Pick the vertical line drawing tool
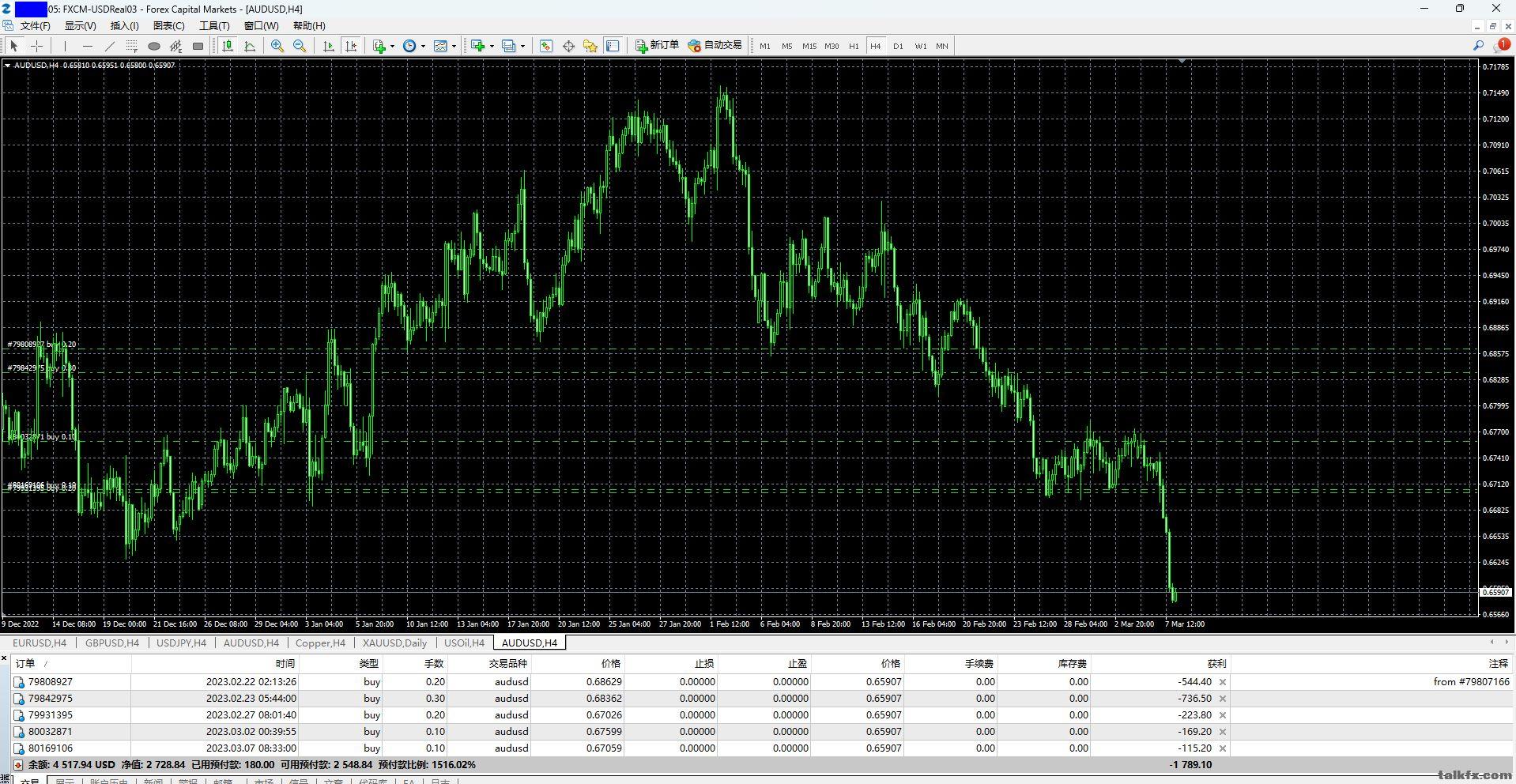The width and height of the screenshot is (1516, 784). coord(66,46)
